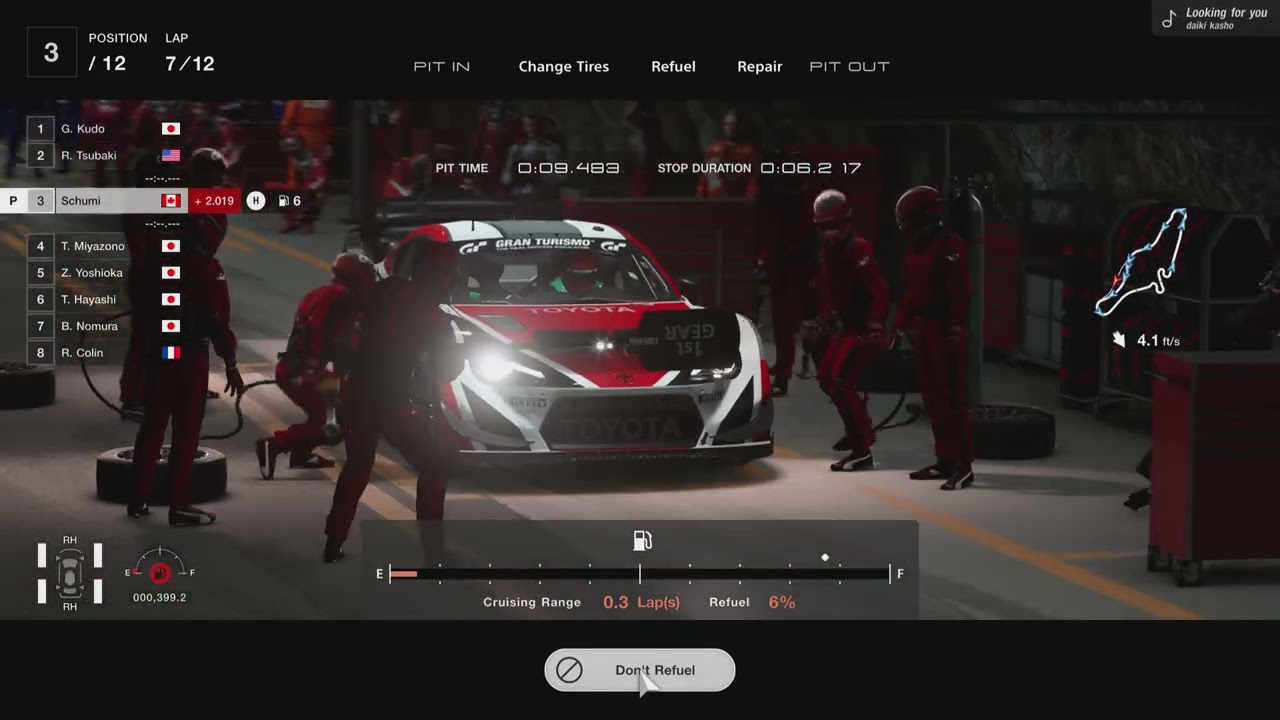The width and height of the screenshot is (1280, 720).
Task: Click the Japan flag beside B. Nomura
Action: point(171,326)
